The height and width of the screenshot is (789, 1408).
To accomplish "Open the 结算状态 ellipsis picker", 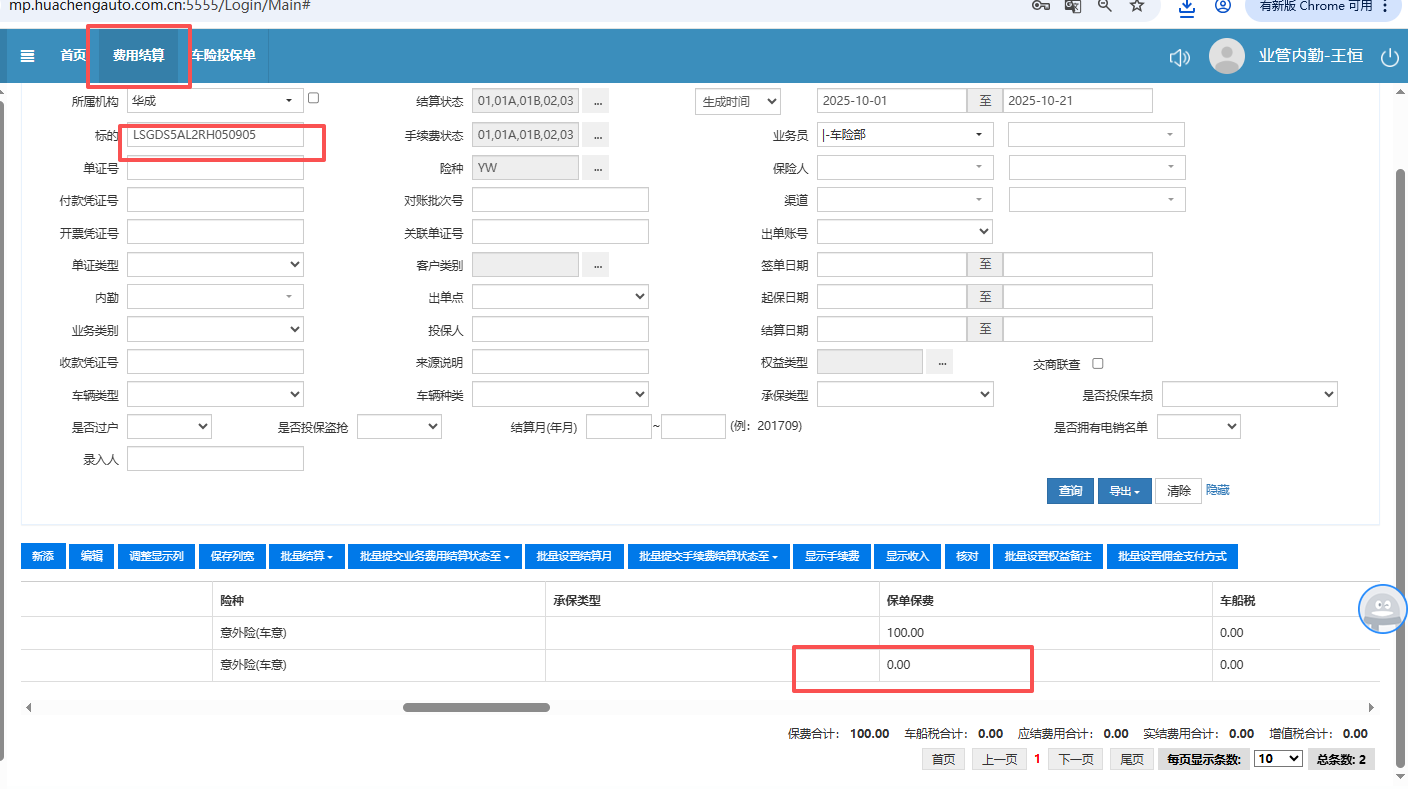I will (596, 101).
